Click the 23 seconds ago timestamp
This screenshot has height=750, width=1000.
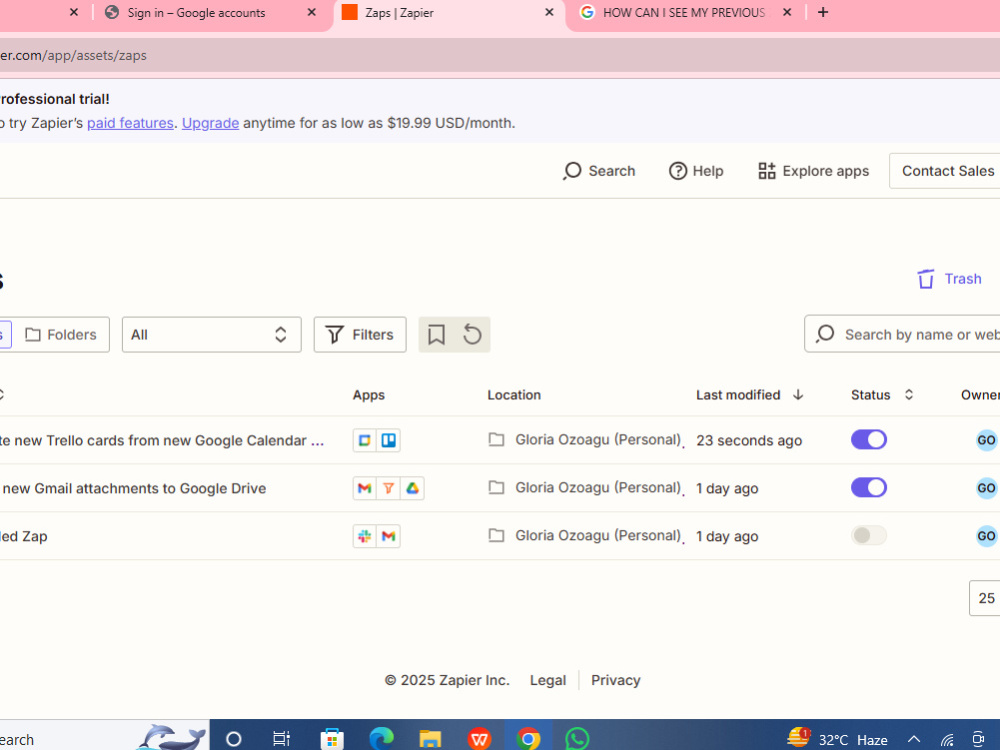pos(749,441)
